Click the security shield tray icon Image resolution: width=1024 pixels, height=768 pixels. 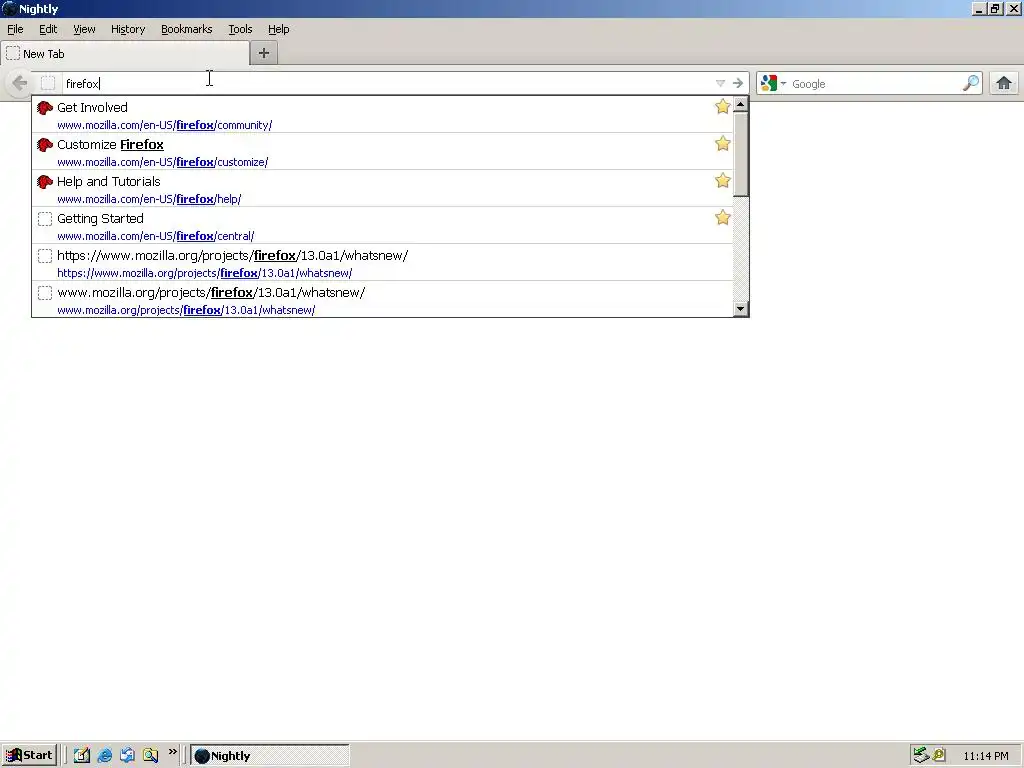939,755
